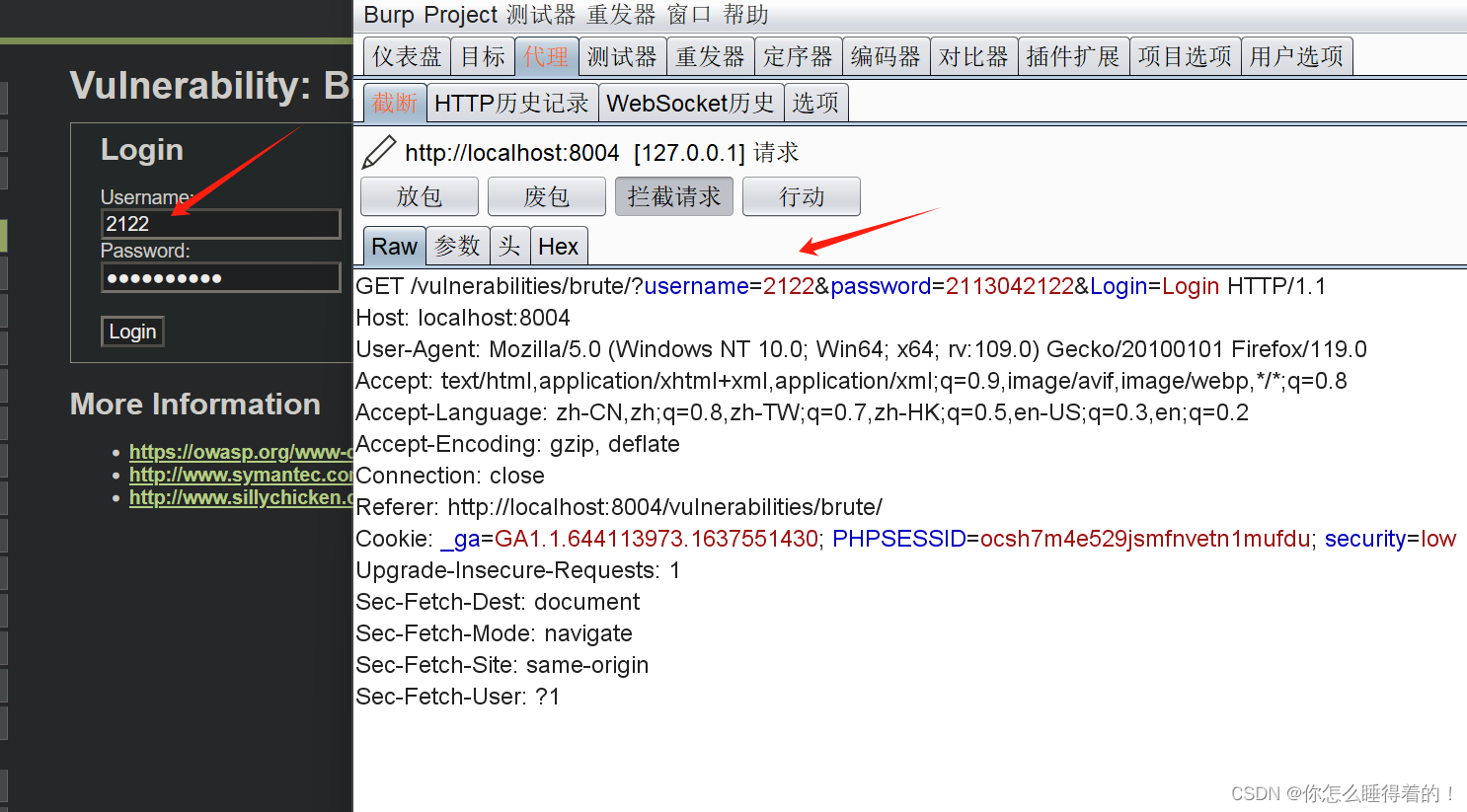
Task: Open the 对比器 tab
Action: (x=973, y=56)
